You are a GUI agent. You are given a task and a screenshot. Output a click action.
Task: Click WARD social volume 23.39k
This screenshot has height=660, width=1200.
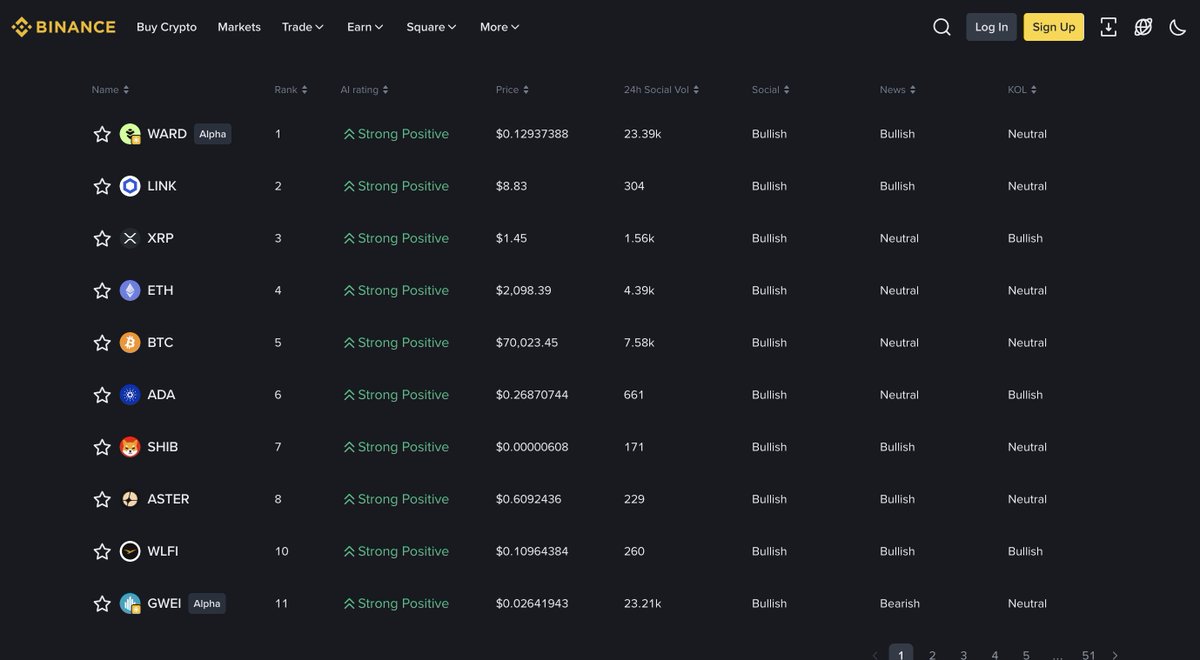(x=642, y=134)
